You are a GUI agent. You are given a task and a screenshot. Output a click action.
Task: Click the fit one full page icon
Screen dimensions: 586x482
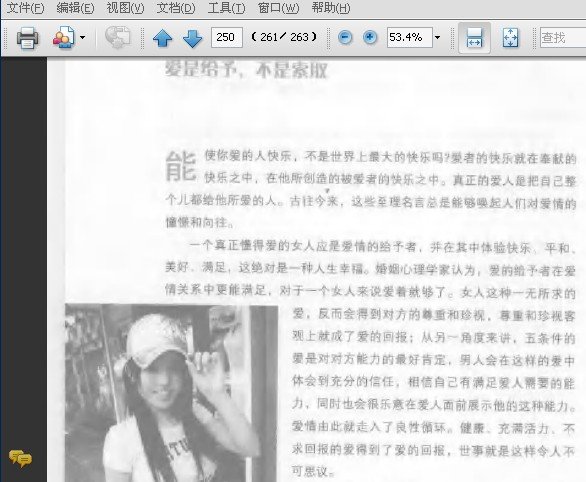[510, 38]
